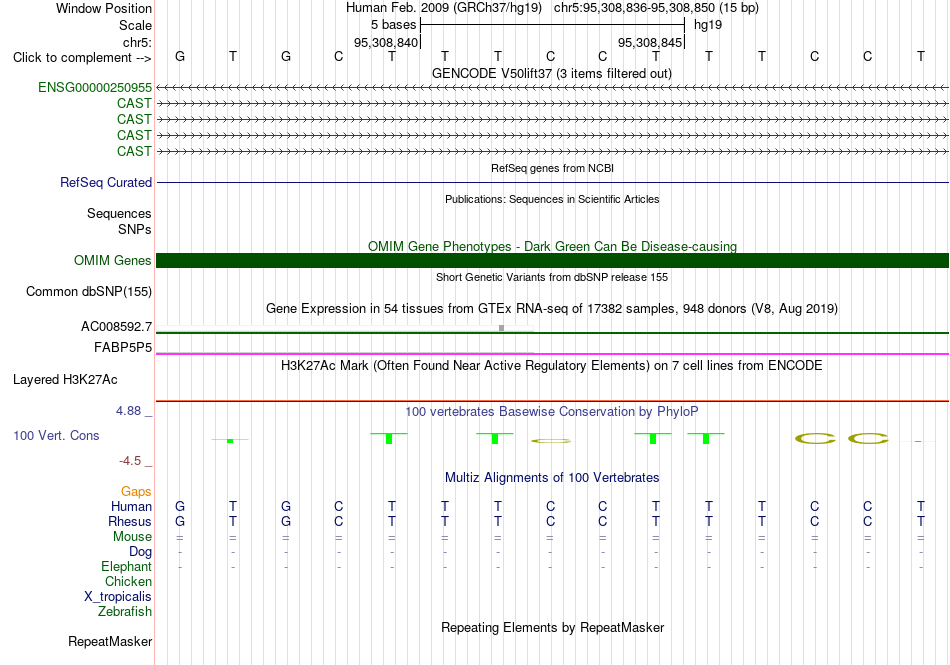The width and height of the screenshot is (950, 665).
Task: Select the ENSG00000250955 gene label
Action: (95, 87)
